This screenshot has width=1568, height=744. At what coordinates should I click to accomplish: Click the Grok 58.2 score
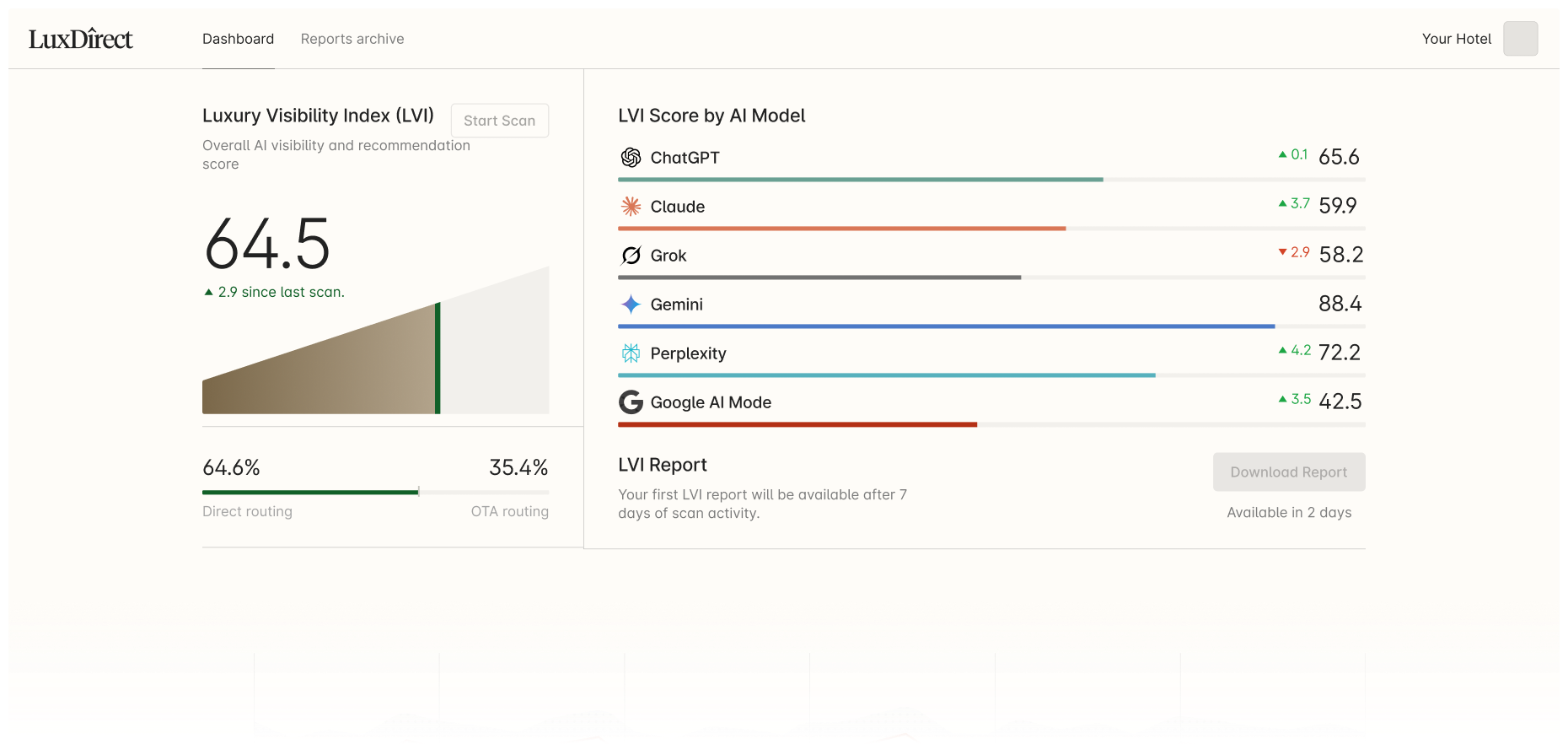pos(1341,255)
